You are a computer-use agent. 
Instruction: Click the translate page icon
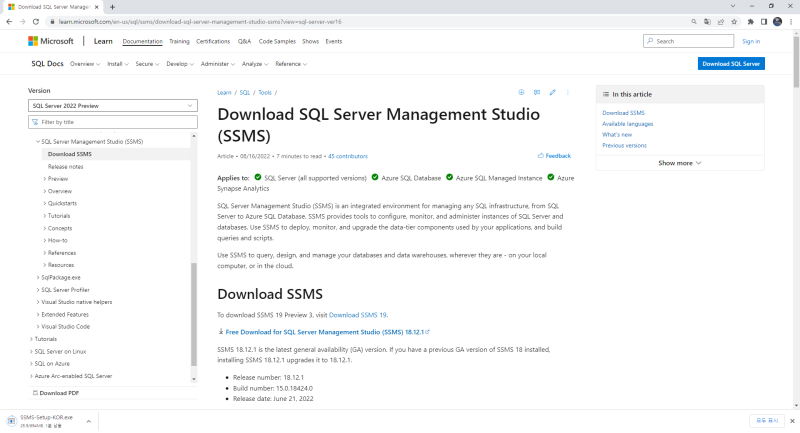click(707, 22)
